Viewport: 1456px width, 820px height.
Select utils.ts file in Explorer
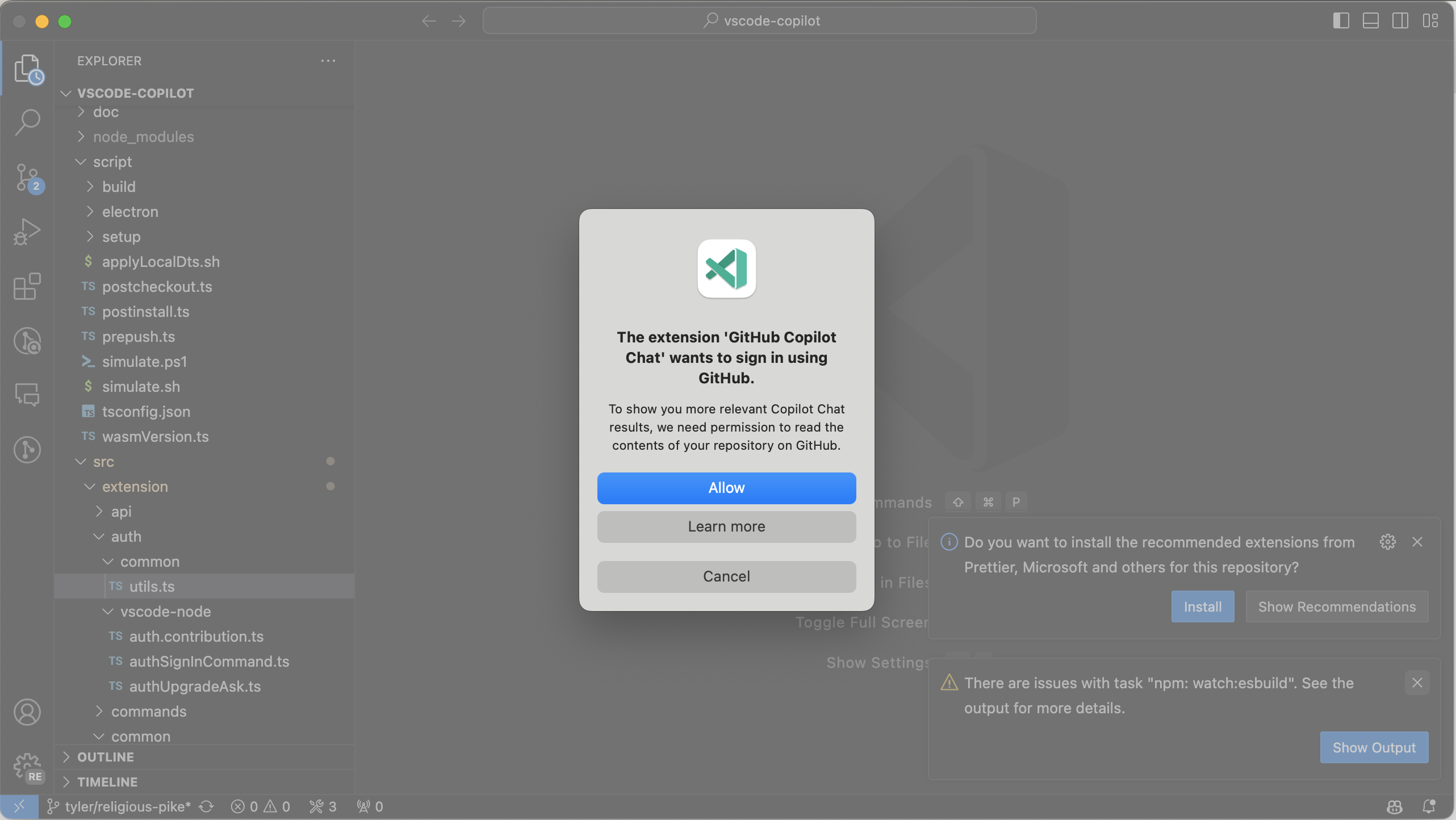(x=152, y=586)
